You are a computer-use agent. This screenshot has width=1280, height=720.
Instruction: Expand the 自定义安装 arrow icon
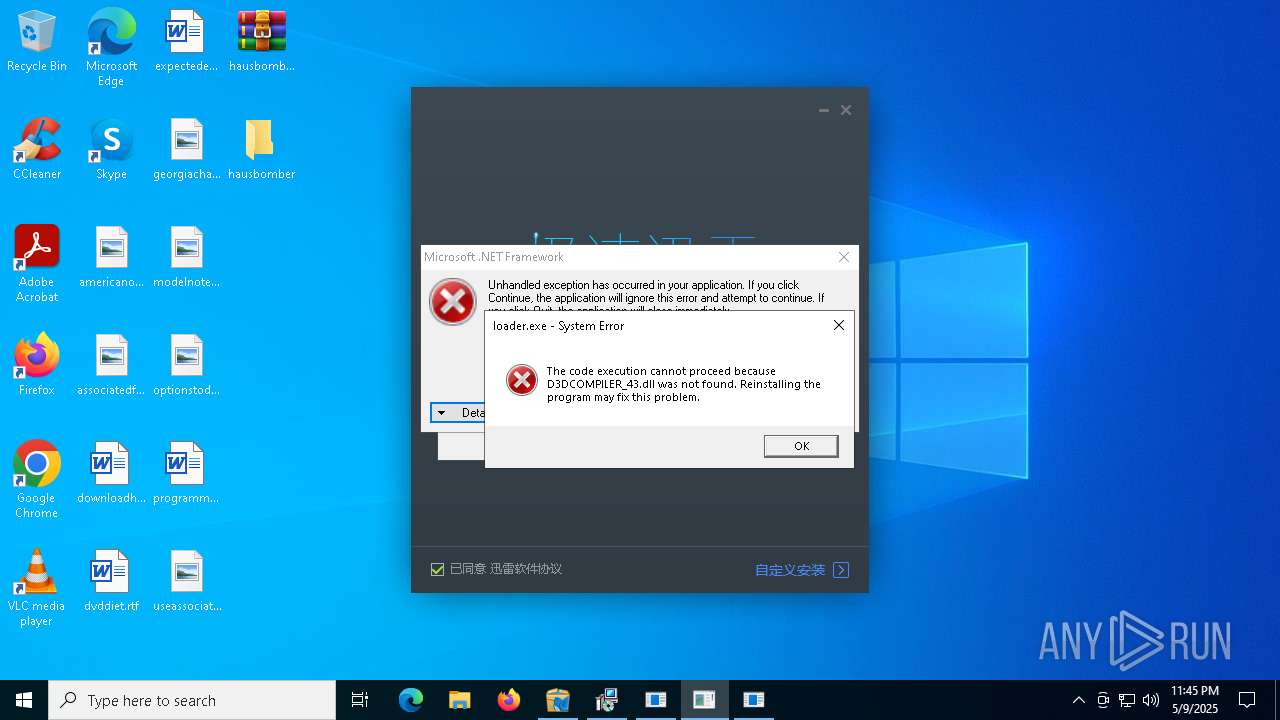coord(841,570)
